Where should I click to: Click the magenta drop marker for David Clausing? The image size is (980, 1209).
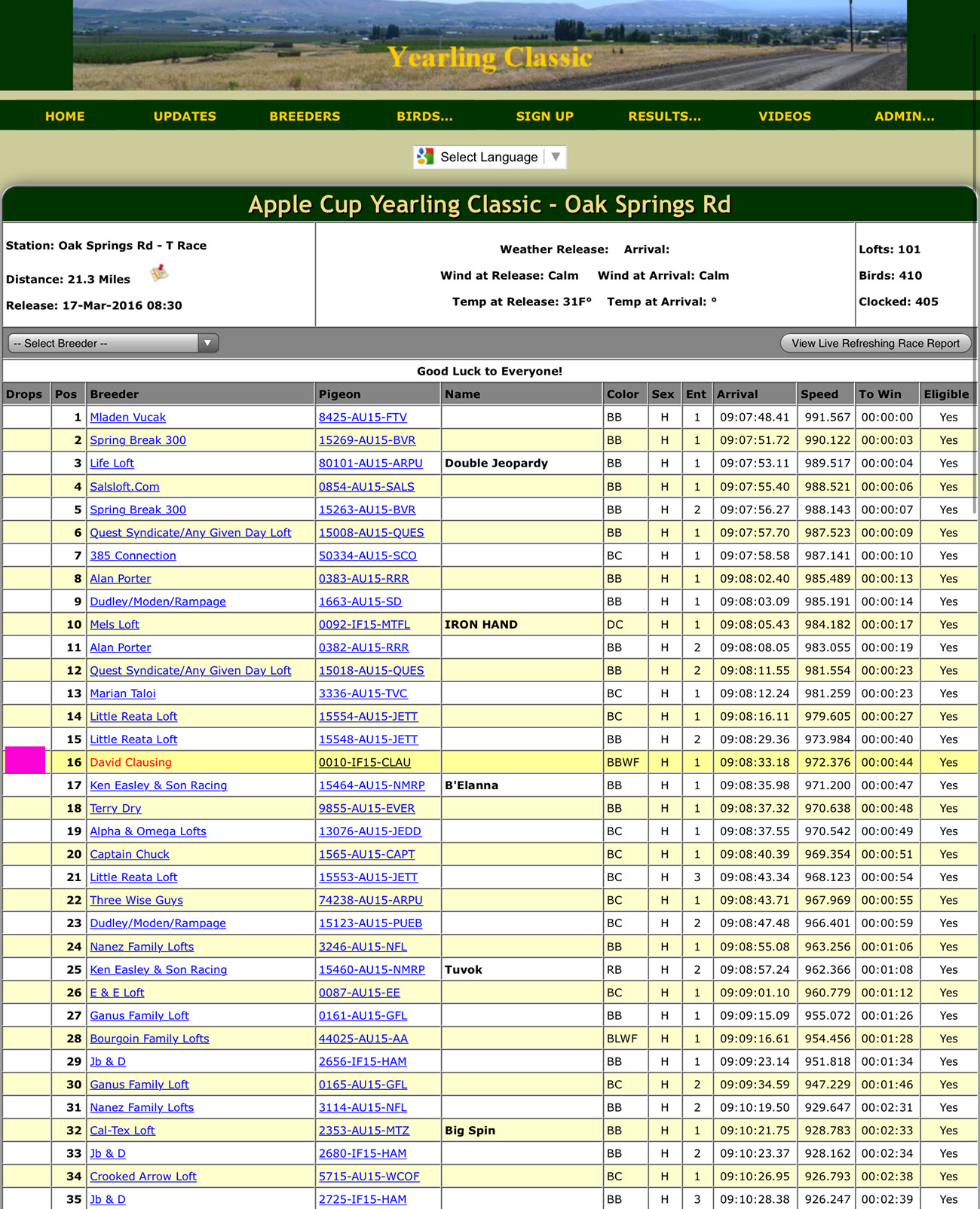point(25,761)
